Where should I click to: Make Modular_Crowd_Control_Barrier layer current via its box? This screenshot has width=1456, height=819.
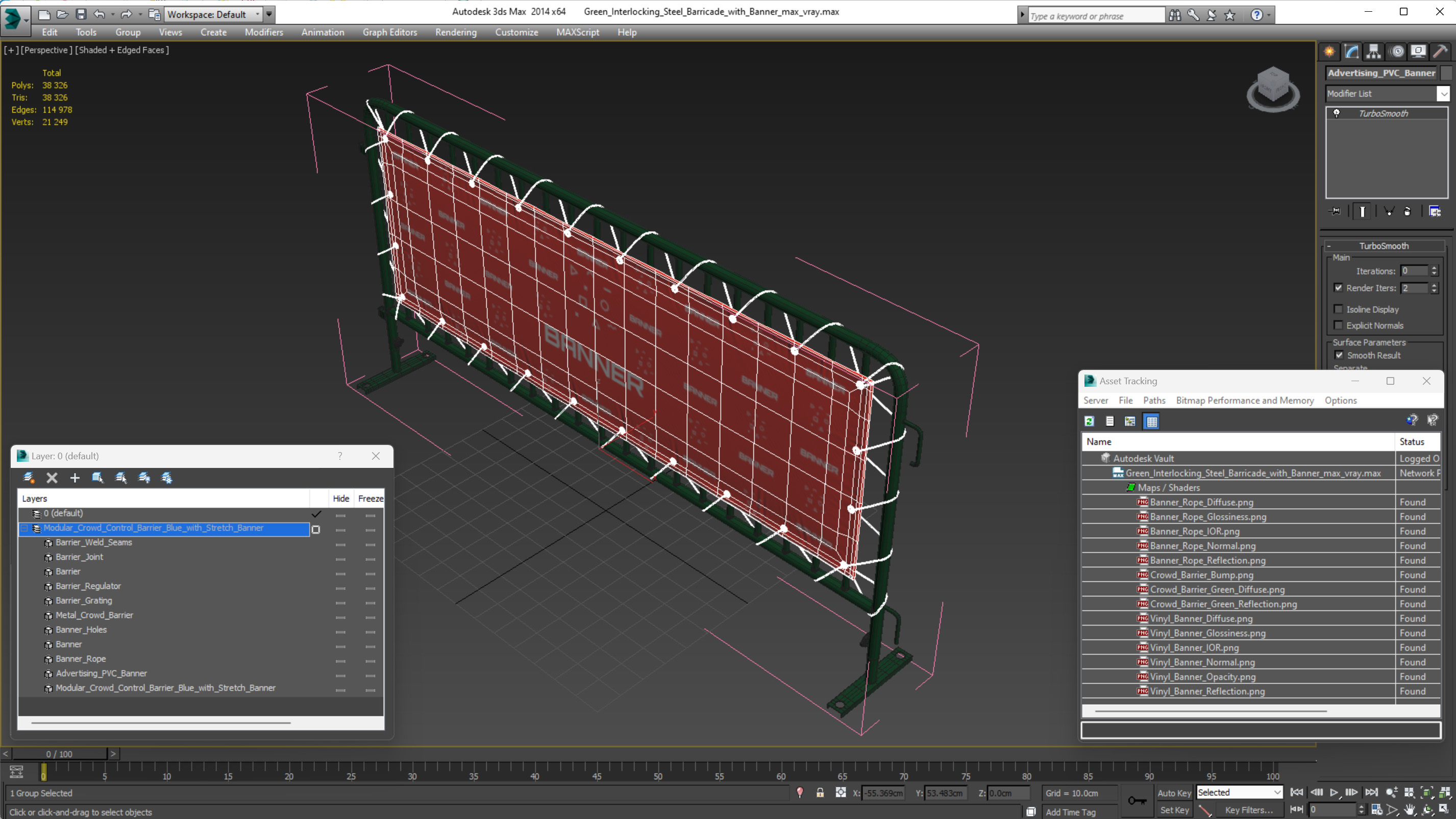[316, 530]
